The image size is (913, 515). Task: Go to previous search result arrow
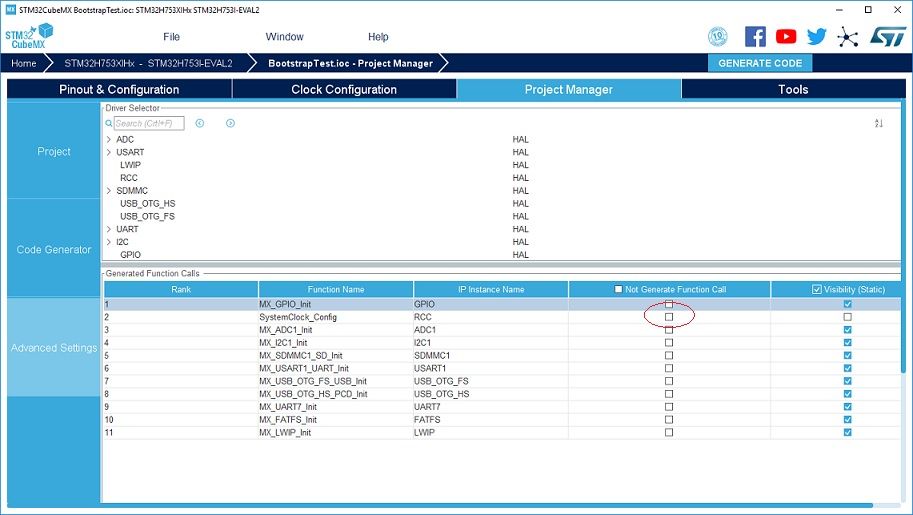(x=200, y=123)
